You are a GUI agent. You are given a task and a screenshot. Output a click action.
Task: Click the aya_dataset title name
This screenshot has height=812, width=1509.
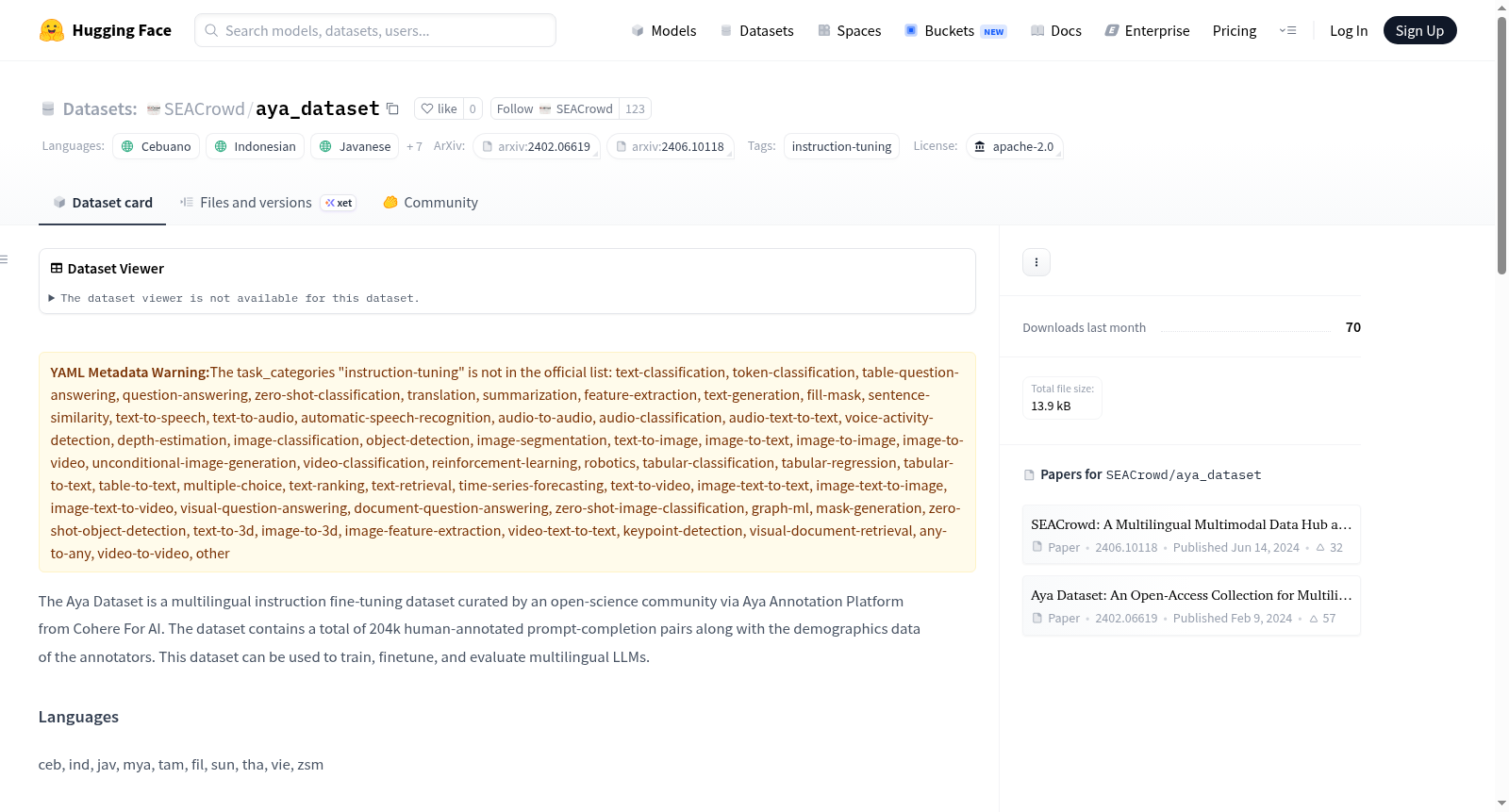point(318,108)
